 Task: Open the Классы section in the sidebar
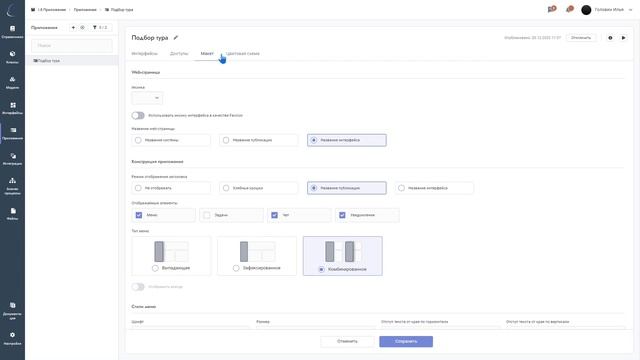(12, 57)
